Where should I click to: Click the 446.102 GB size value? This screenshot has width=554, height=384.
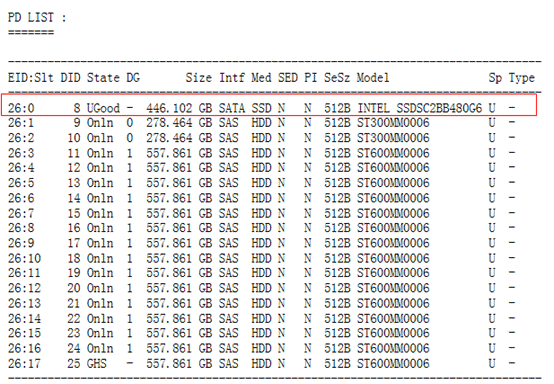click(179, 108)
